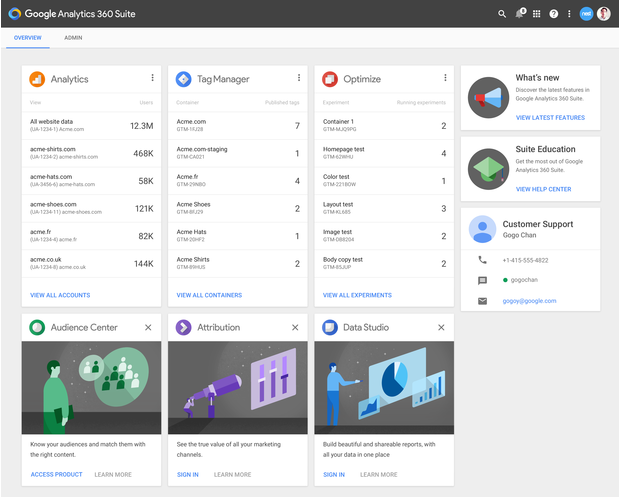Open the Tag Manager card options menu
The image size is (619, 497).
[299, 78]
